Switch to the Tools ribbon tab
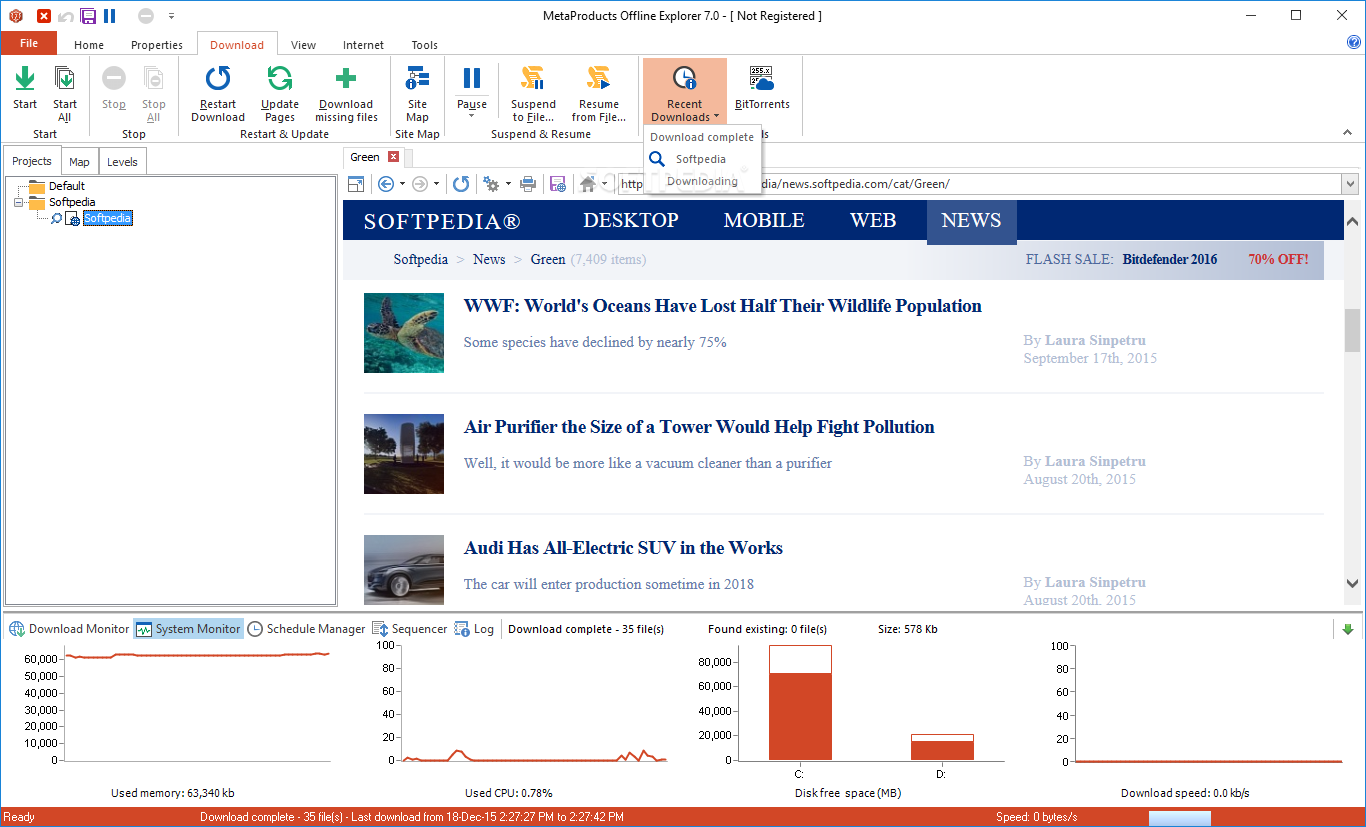Viewport: 1366px width, 827px height. pos(425,45)
